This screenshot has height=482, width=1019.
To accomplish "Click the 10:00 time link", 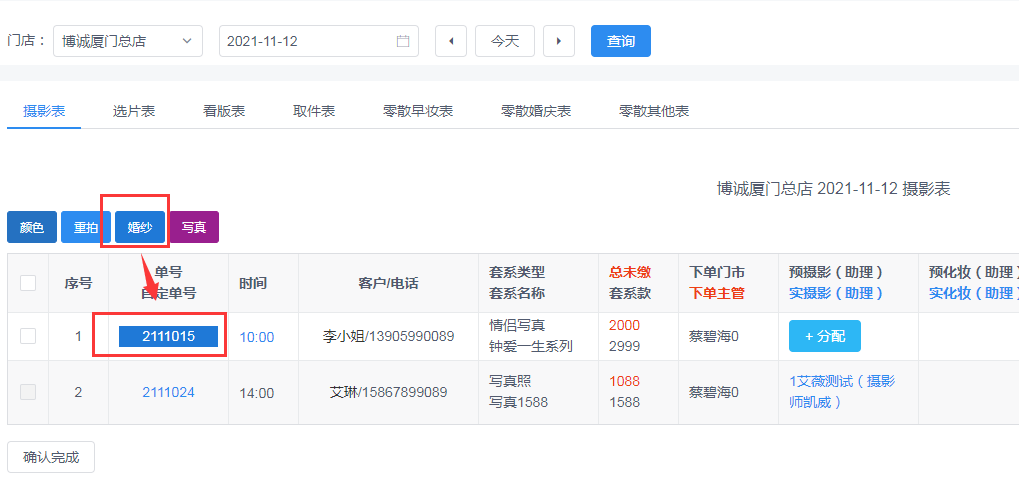I will point(257,337).
